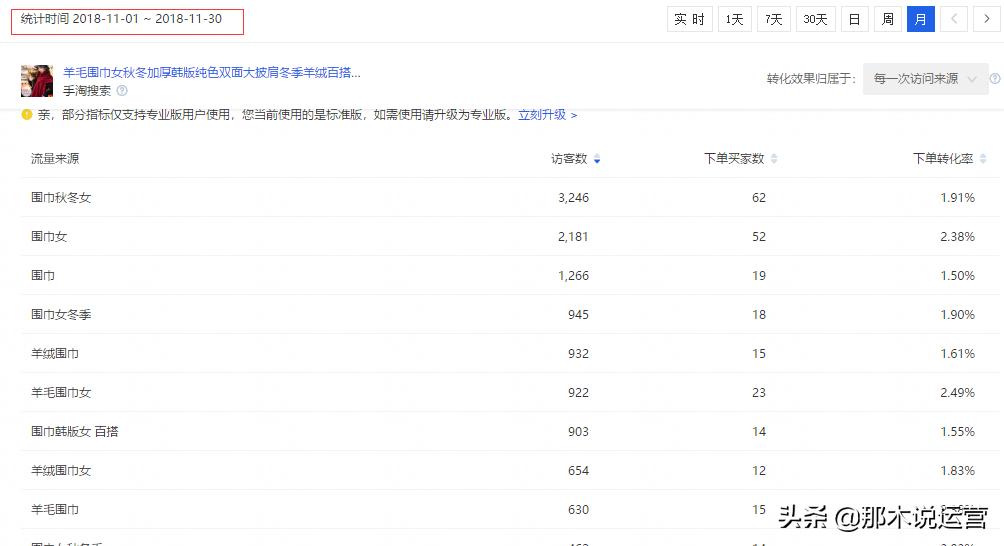The height and width of the screenshot is (546, 1004).
Task: Sort by 访客数 column arrows
Action: click(597, 159)
